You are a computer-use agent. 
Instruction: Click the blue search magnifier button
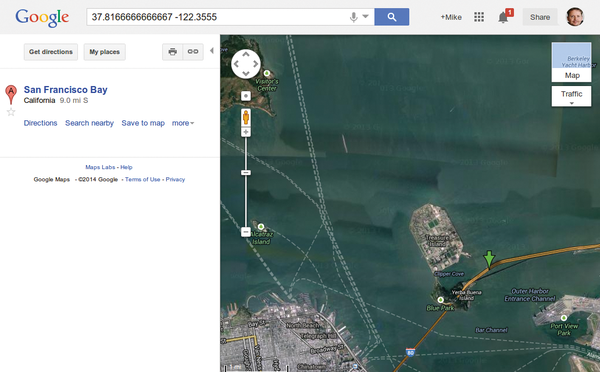coord(391,17)
